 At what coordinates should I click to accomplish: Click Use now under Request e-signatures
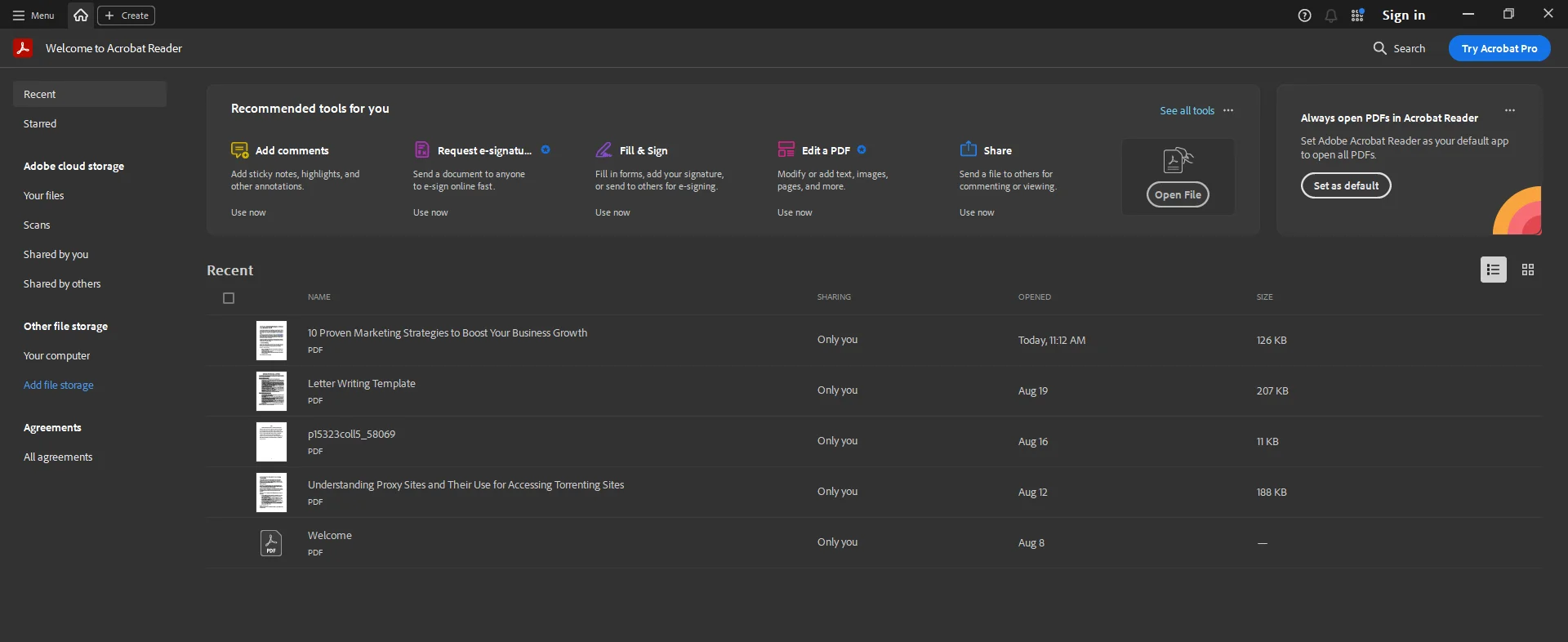coord(430,212)
